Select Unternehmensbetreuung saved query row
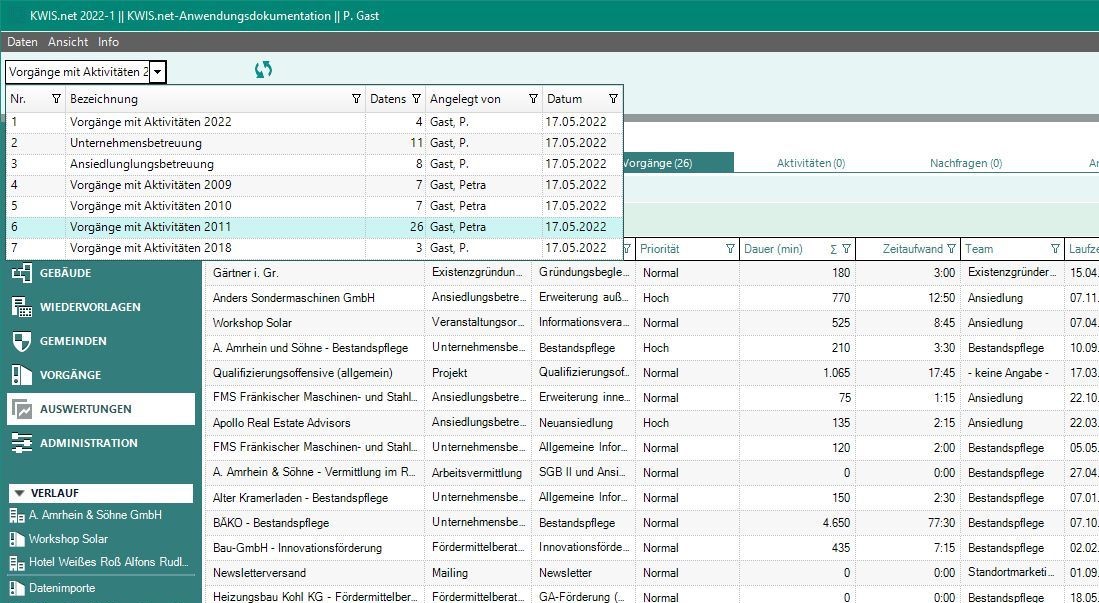 point(314,143)
